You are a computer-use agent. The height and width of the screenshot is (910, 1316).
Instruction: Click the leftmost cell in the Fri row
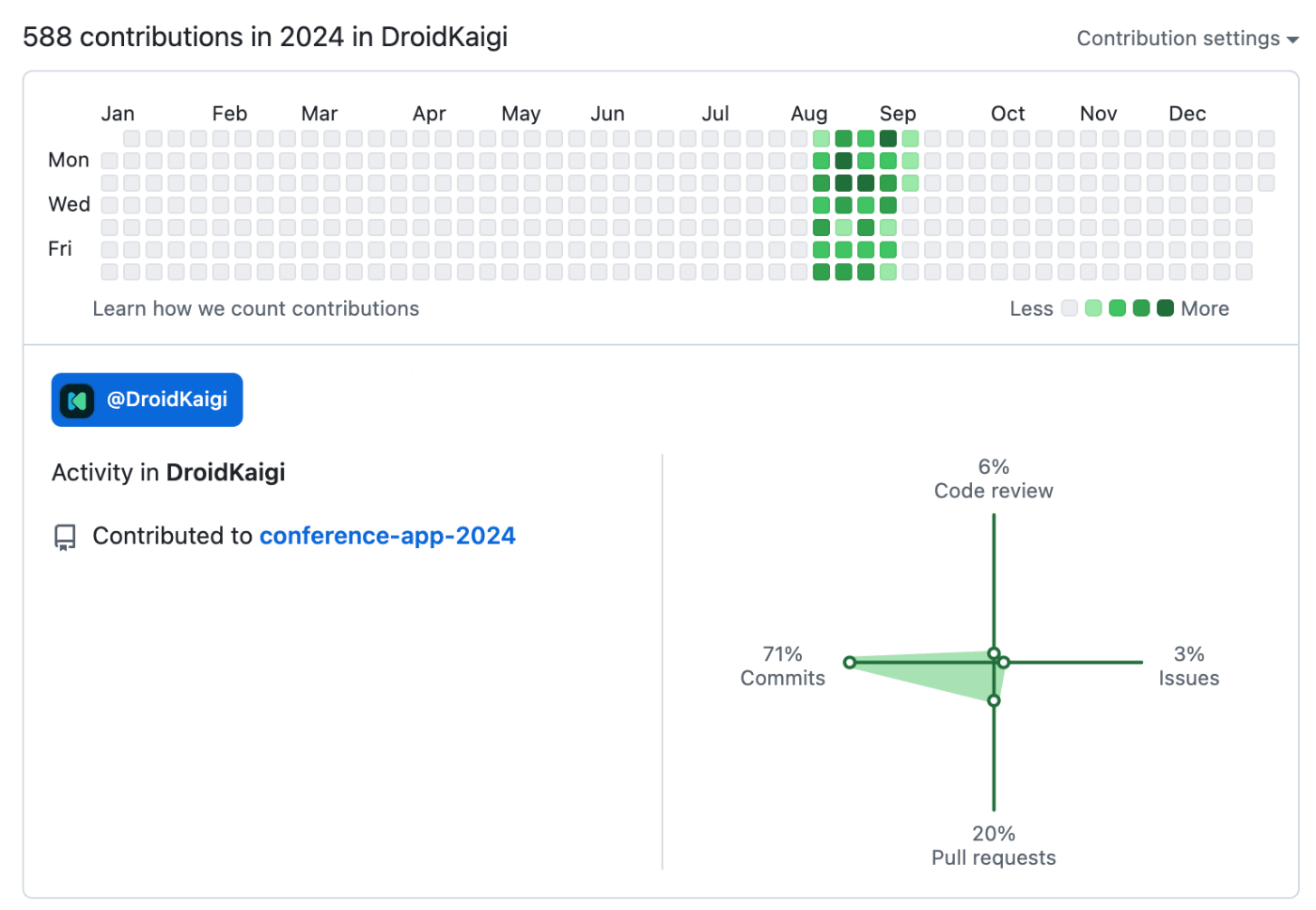coord(109,250)
